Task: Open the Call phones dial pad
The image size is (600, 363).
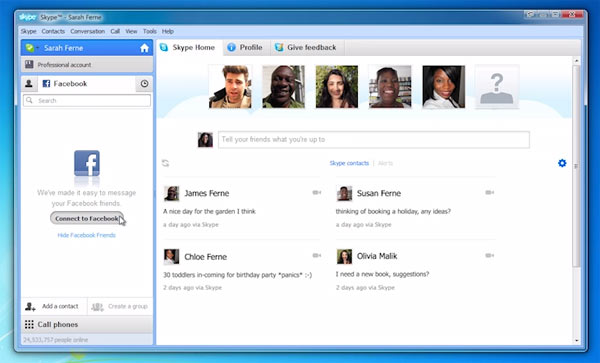Action: point(87,324)
